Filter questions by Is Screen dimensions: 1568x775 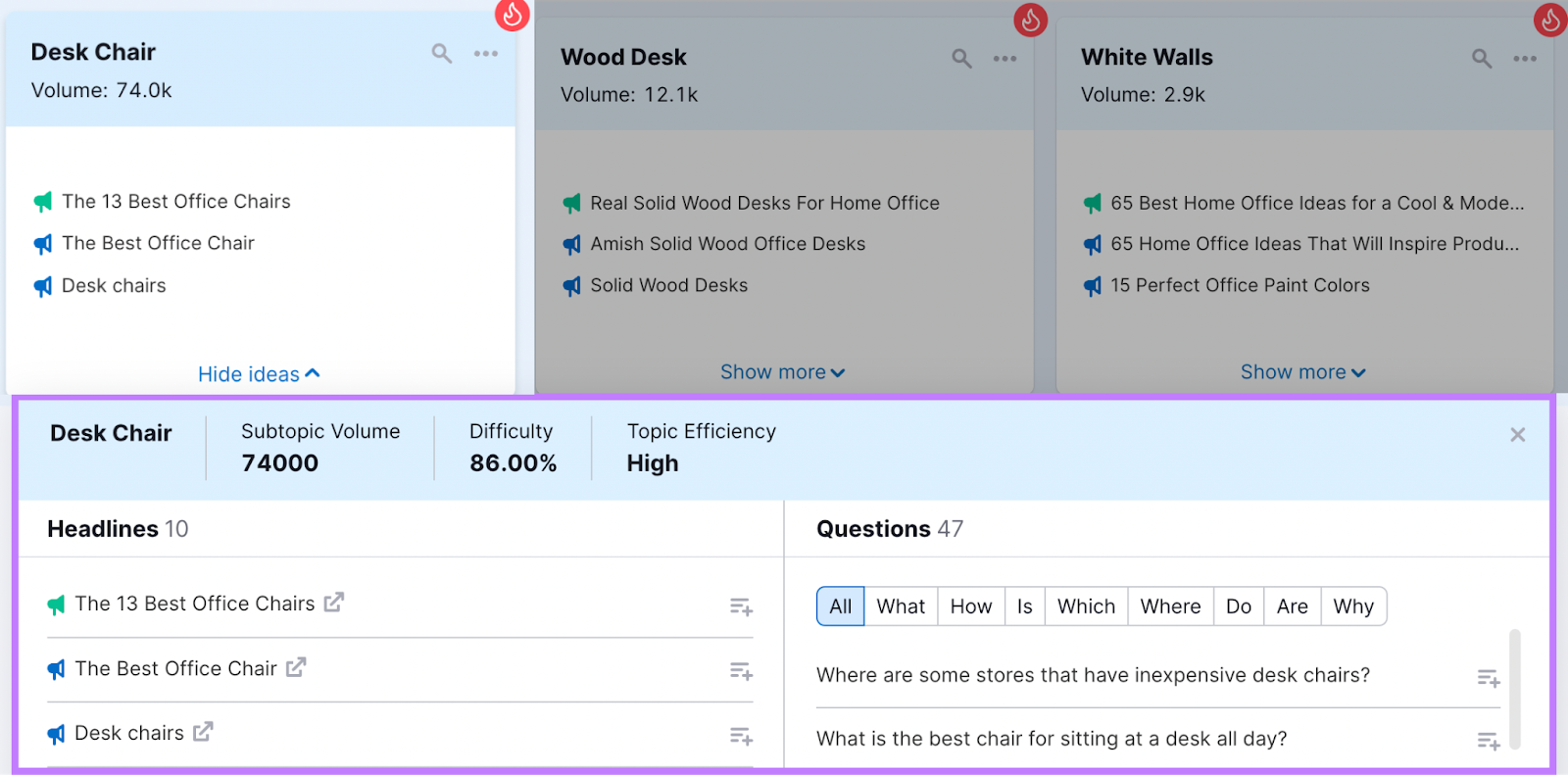[1025, 606]
